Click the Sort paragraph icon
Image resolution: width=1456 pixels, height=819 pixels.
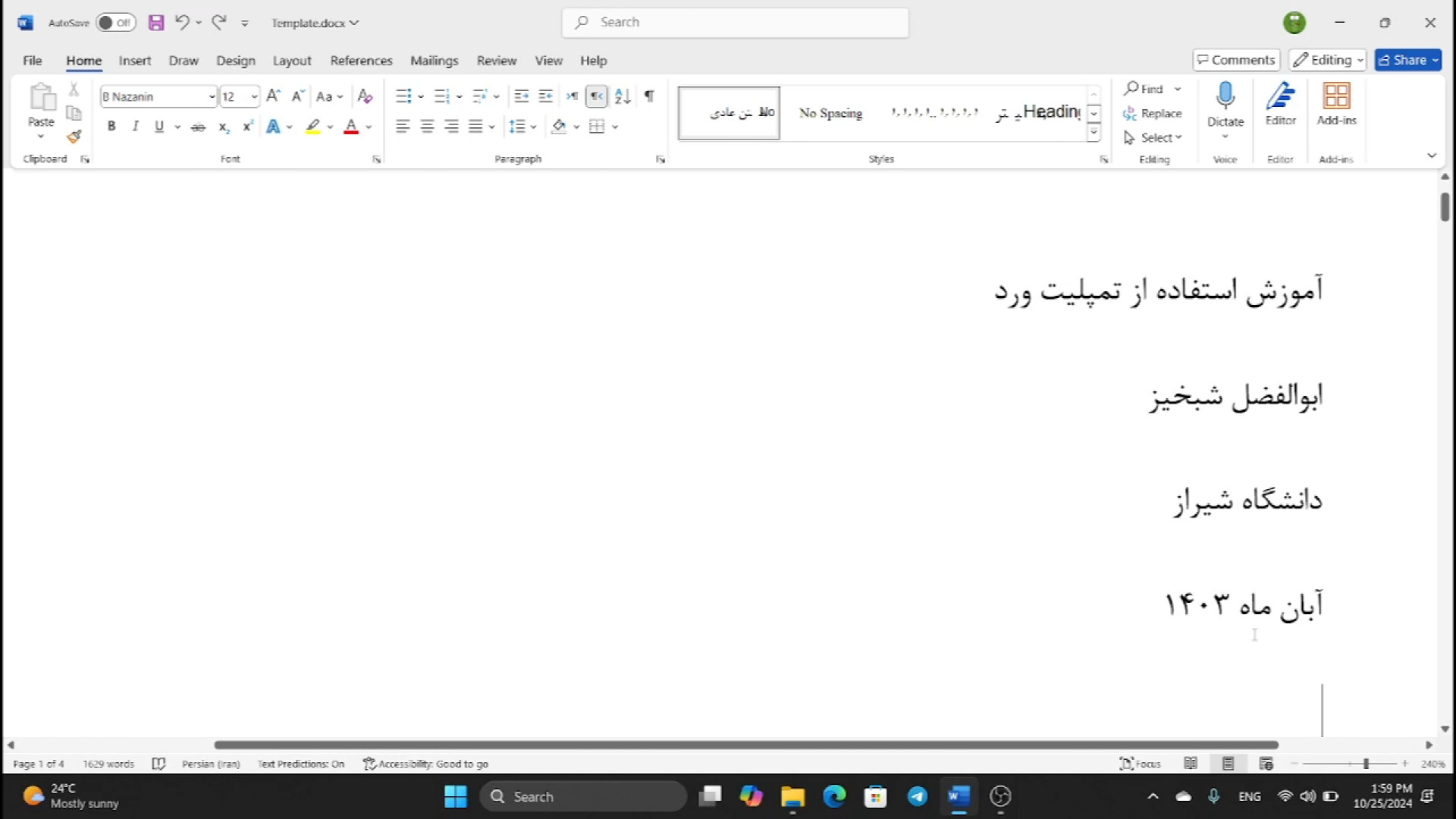tap(623, 96)
